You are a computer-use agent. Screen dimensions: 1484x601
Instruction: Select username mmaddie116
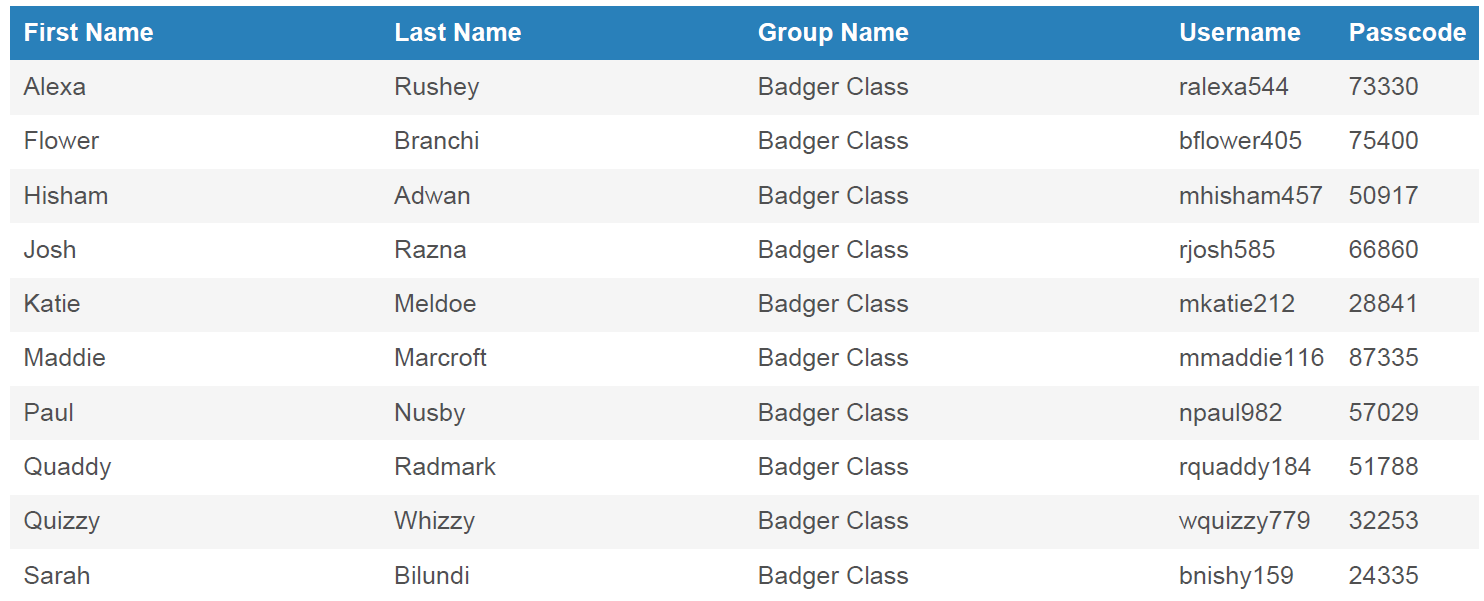pos(1251,358)
